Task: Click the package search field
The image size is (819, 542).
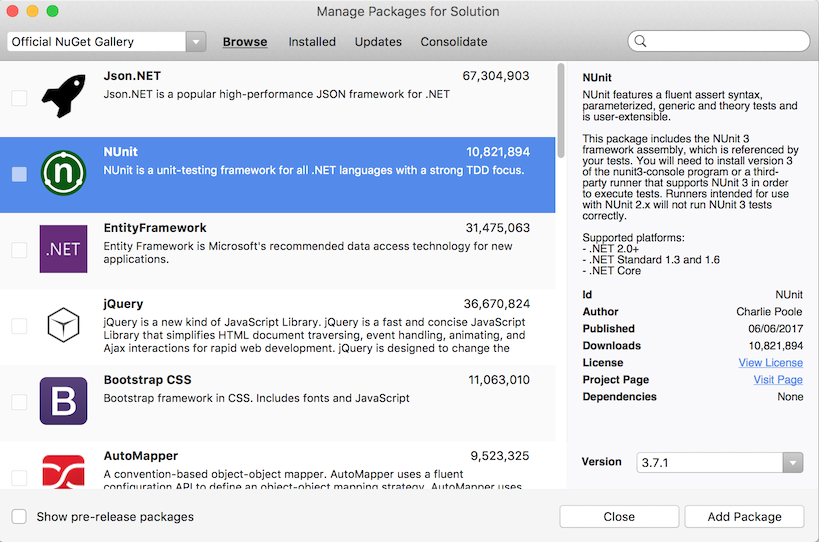Action: pos(719,41)
